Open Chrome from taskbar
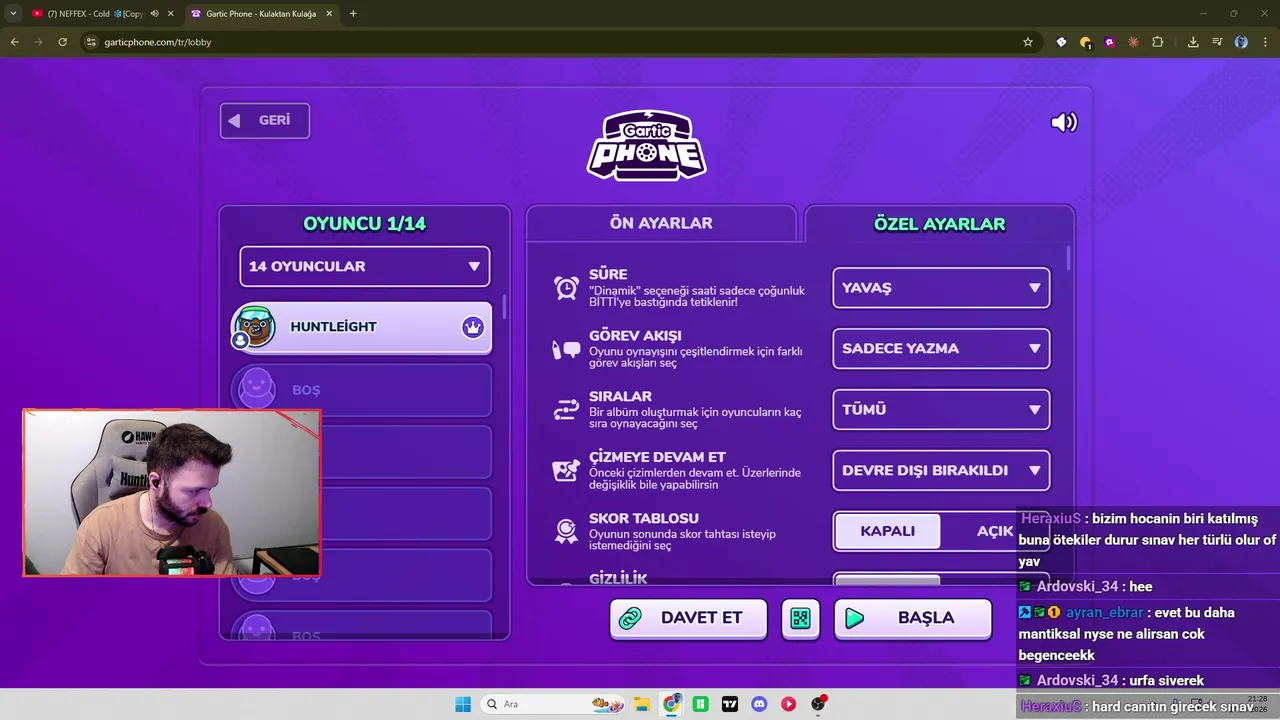Screen dimensions: 1280x720 671,704
